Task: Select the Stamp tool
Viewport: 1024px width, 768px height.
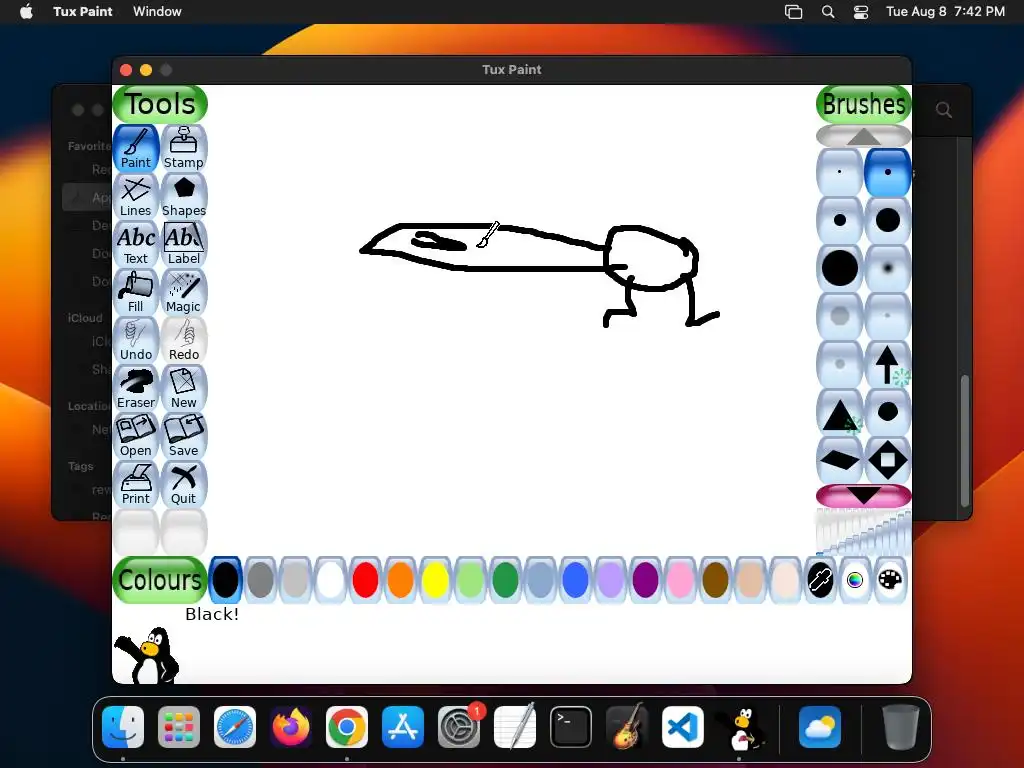Action: 184,148
